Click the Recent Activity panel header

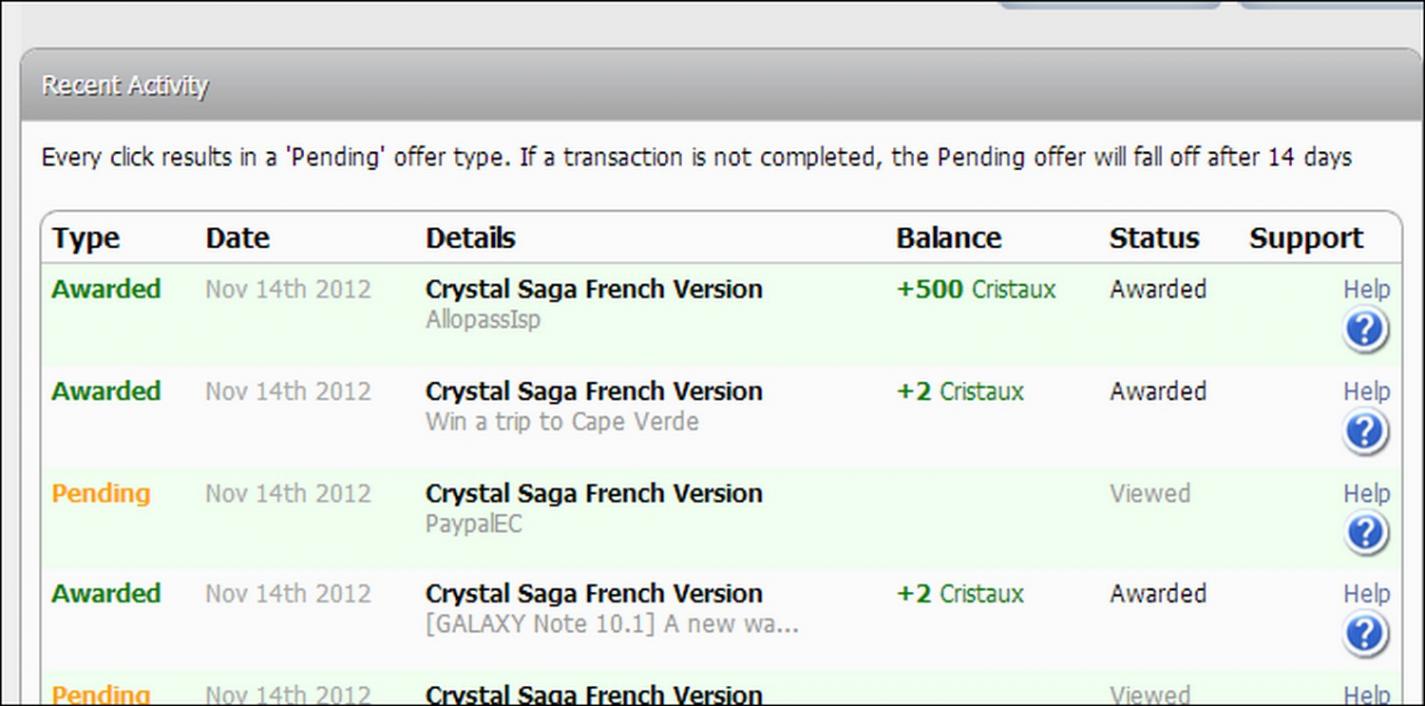pyautogui.click(x=125, y=86)
